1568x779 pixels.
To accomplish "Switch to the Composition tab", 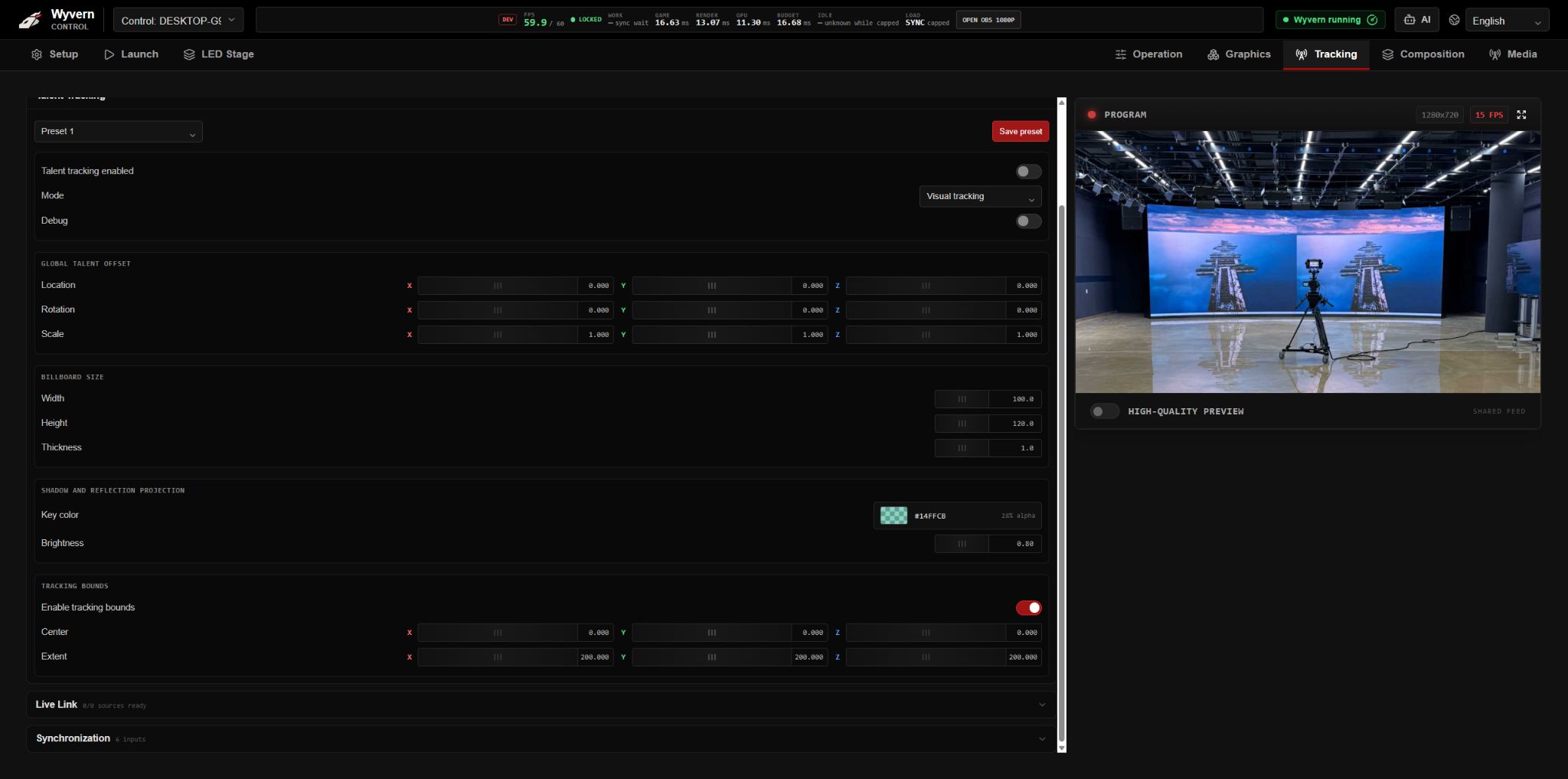I will pyautogui.click(x=1423, y=54).
